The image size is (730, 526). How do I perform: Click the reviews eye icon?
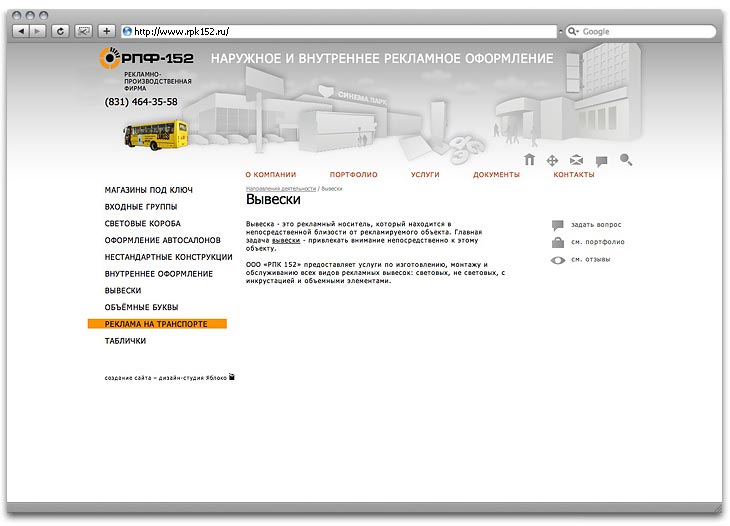[x=558, y=260]
